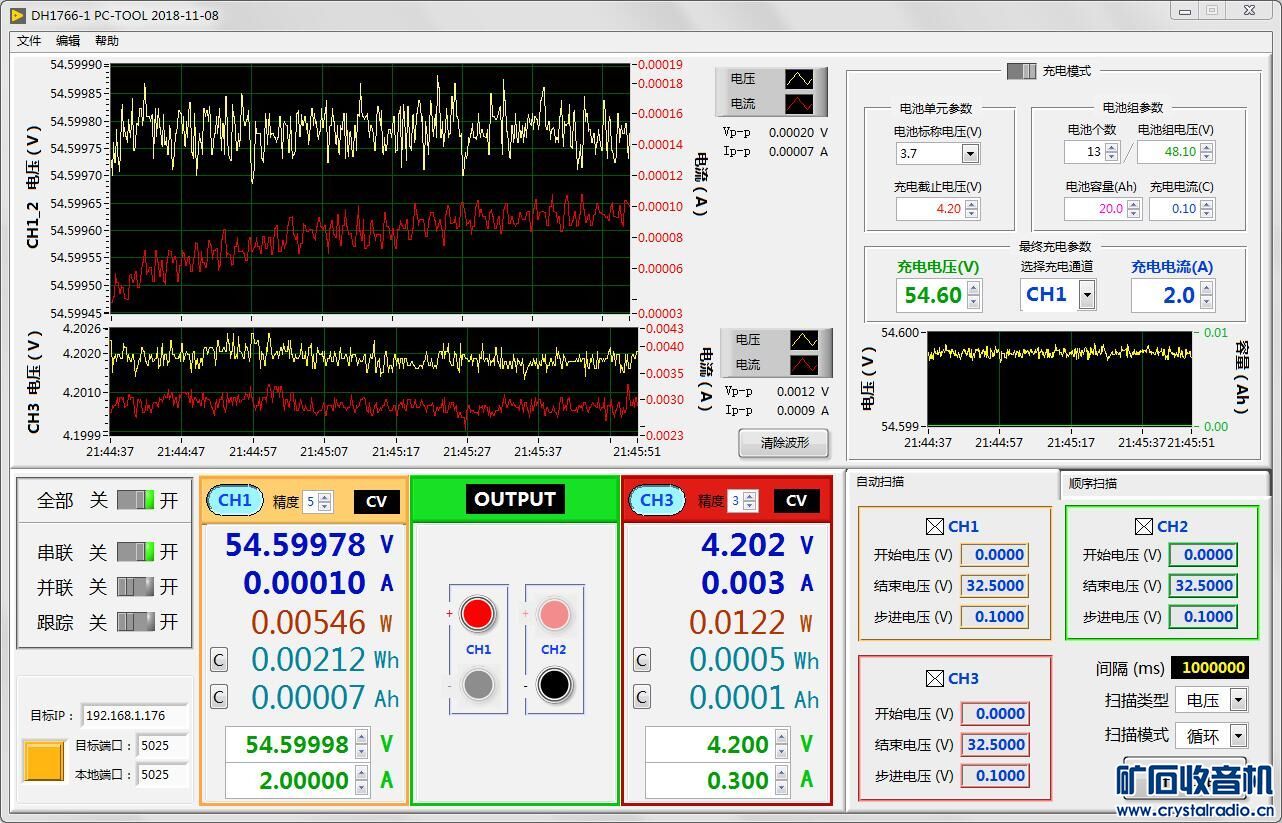Toggle the green OUTPUT button
Image resolution: width=1282 pixels, height=823 pixels.
(515, 499)
